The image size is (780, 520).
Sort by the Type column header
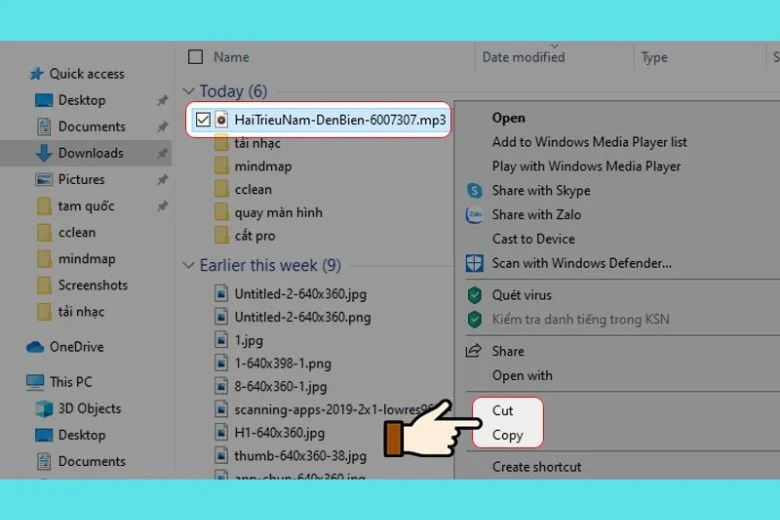click(x=655, y=58)
